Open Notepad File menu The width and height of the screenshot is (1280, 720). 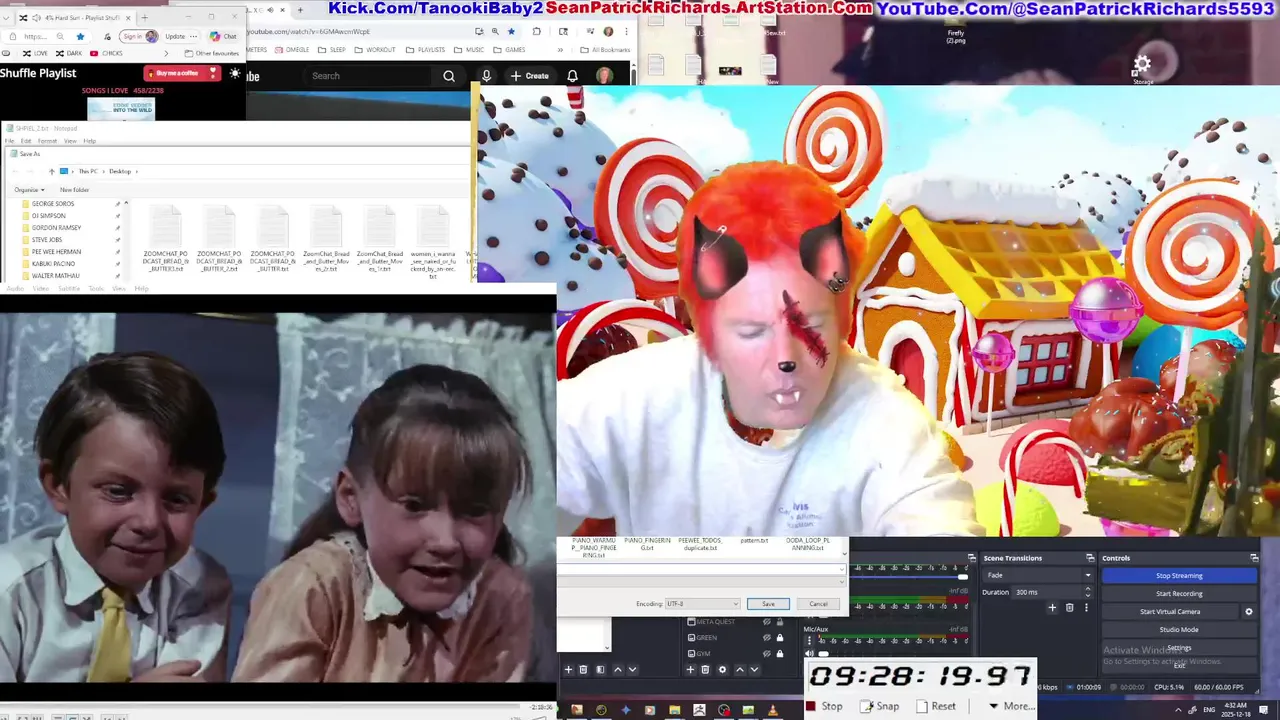pyautogui.click(x=9, y=141)
